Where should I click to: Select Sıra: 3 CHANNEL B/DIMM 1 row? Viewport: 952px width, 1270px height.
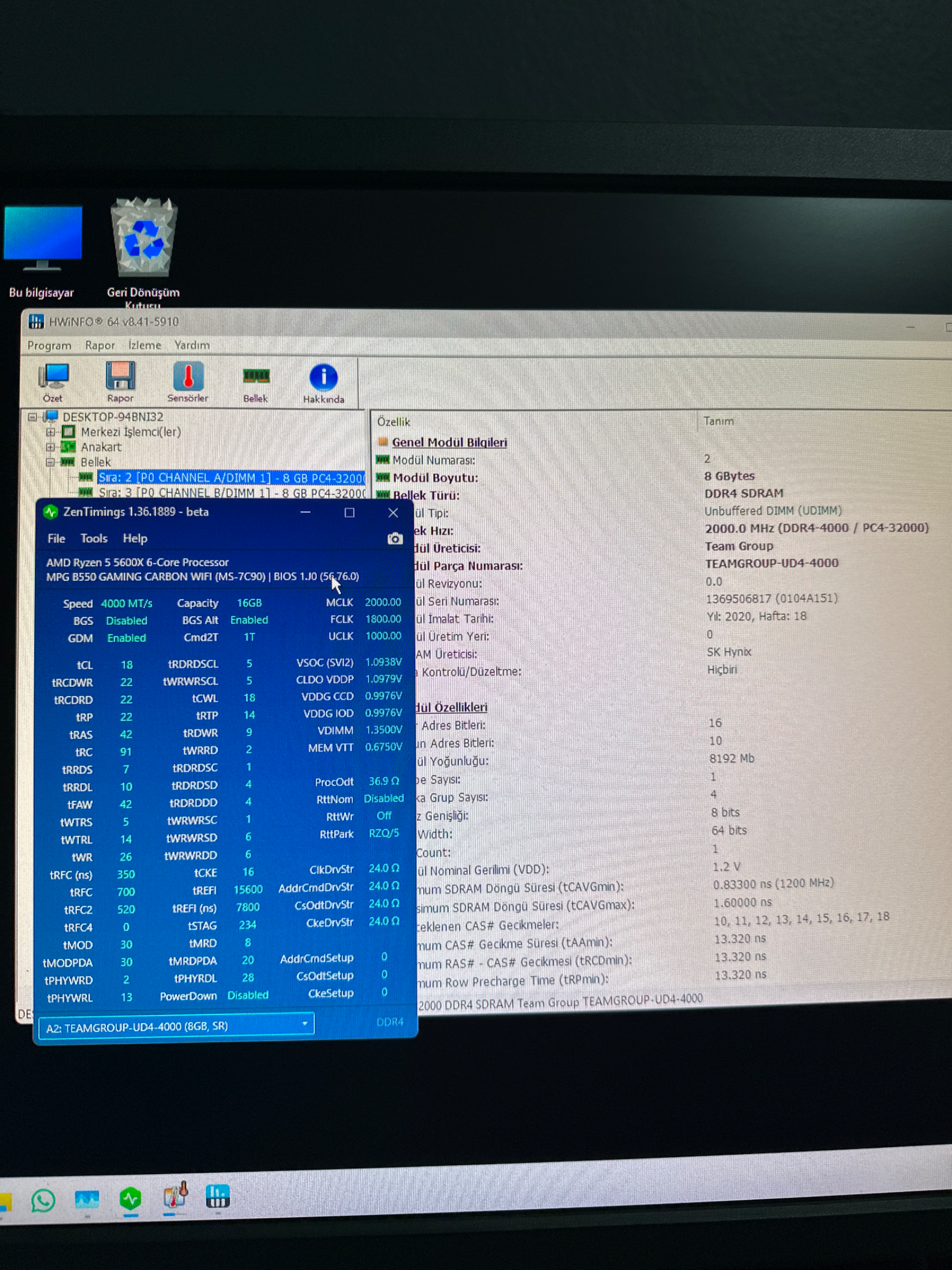(x=231, y=493)
